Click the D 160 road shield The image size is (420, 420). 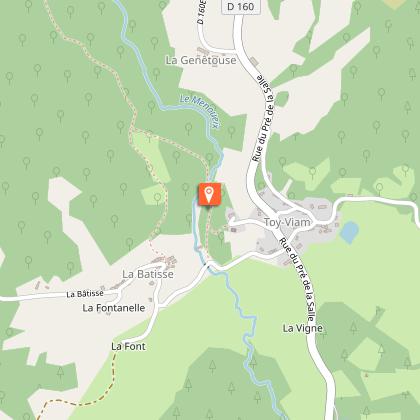(x=241, y=6)
